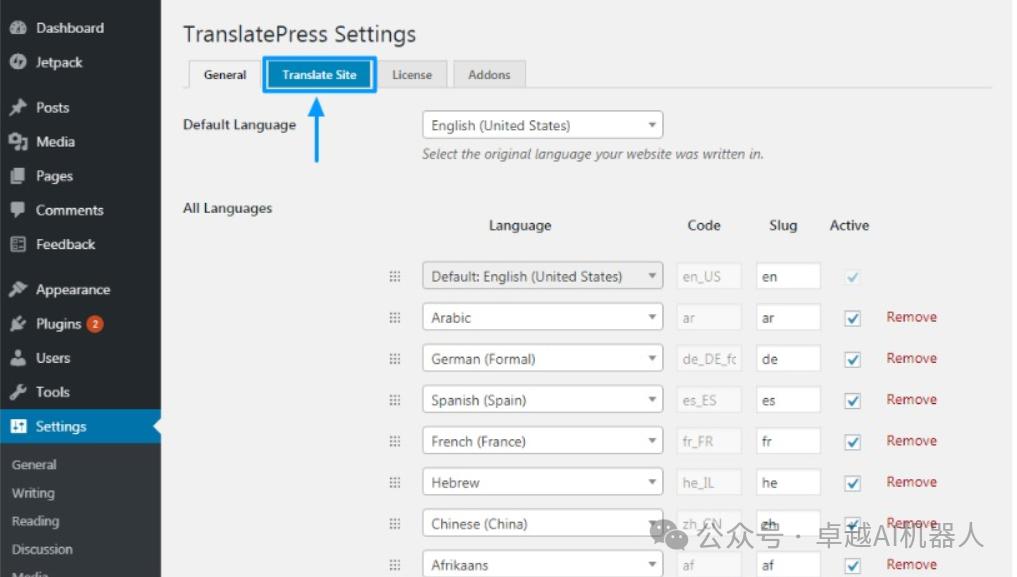The width and height of the screenshot is (1017, 577).
Task: Open the Afrikaans language dropdown
Action: pyautogui.click(x=542, y=564)
